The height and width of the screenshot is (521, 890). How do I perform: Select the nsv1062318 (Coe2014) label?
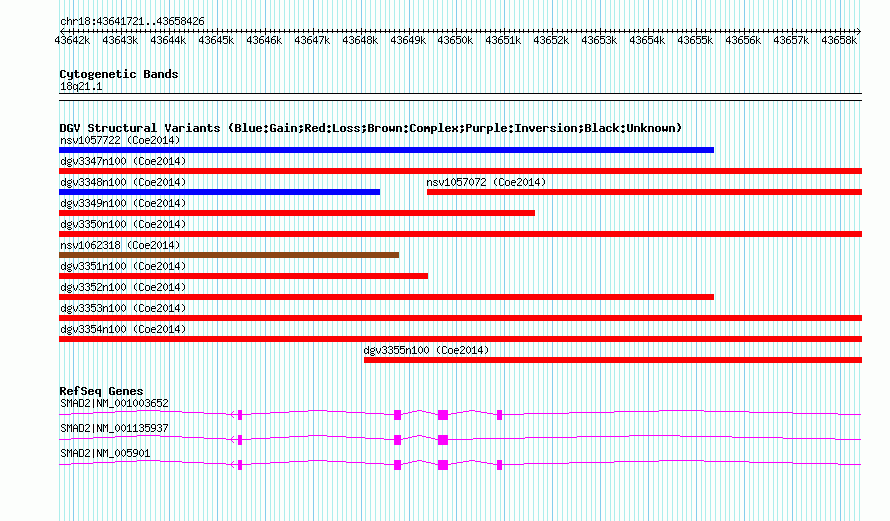(x=120, y=245)
